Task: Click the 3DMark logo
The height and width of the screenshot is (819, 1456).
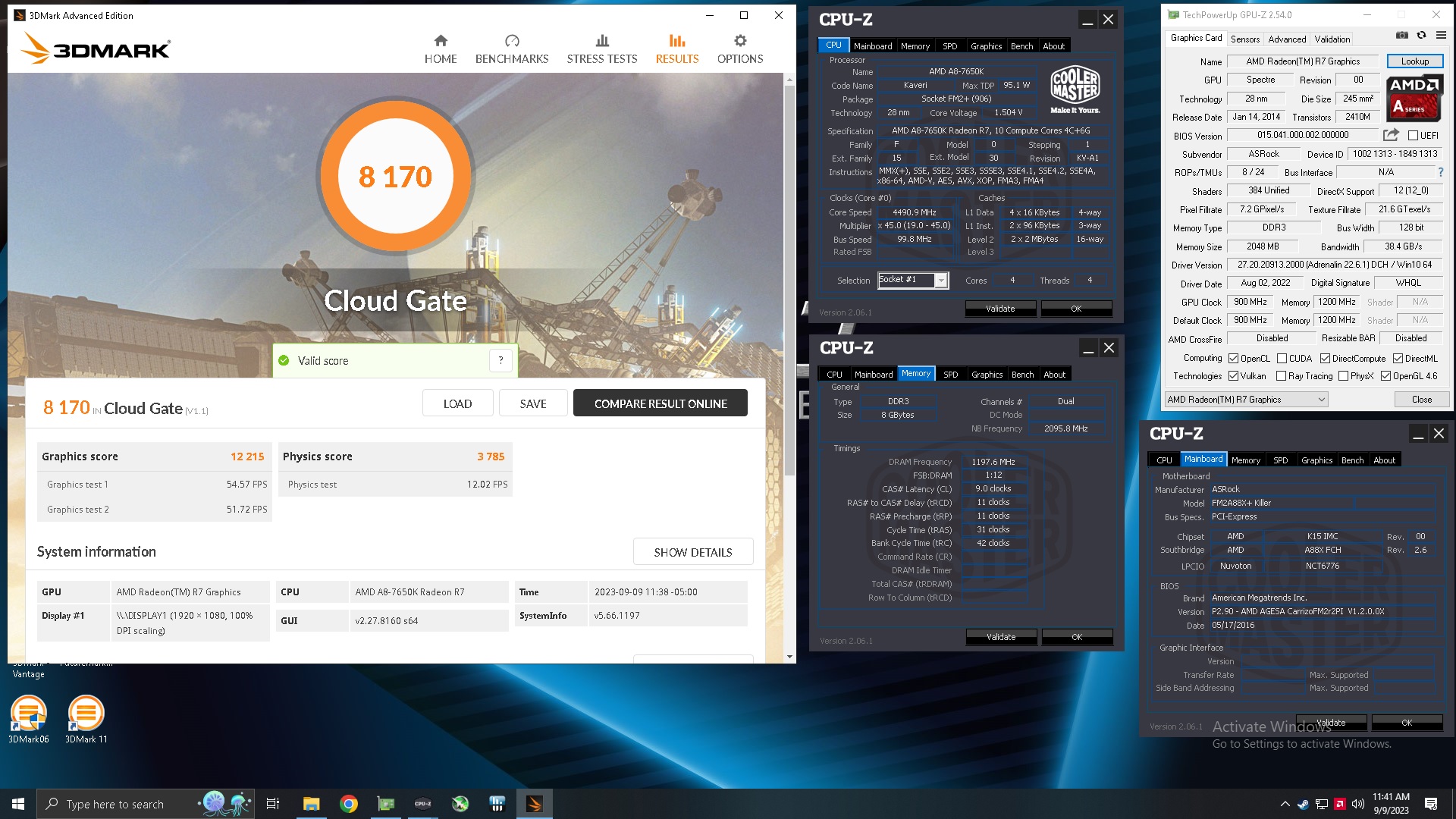Action: click(x=96, y=49)
